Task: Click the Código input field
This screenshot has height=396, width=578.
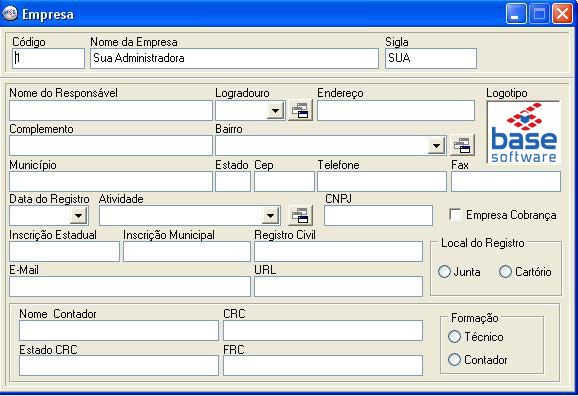Action: (x=48, y=58)
